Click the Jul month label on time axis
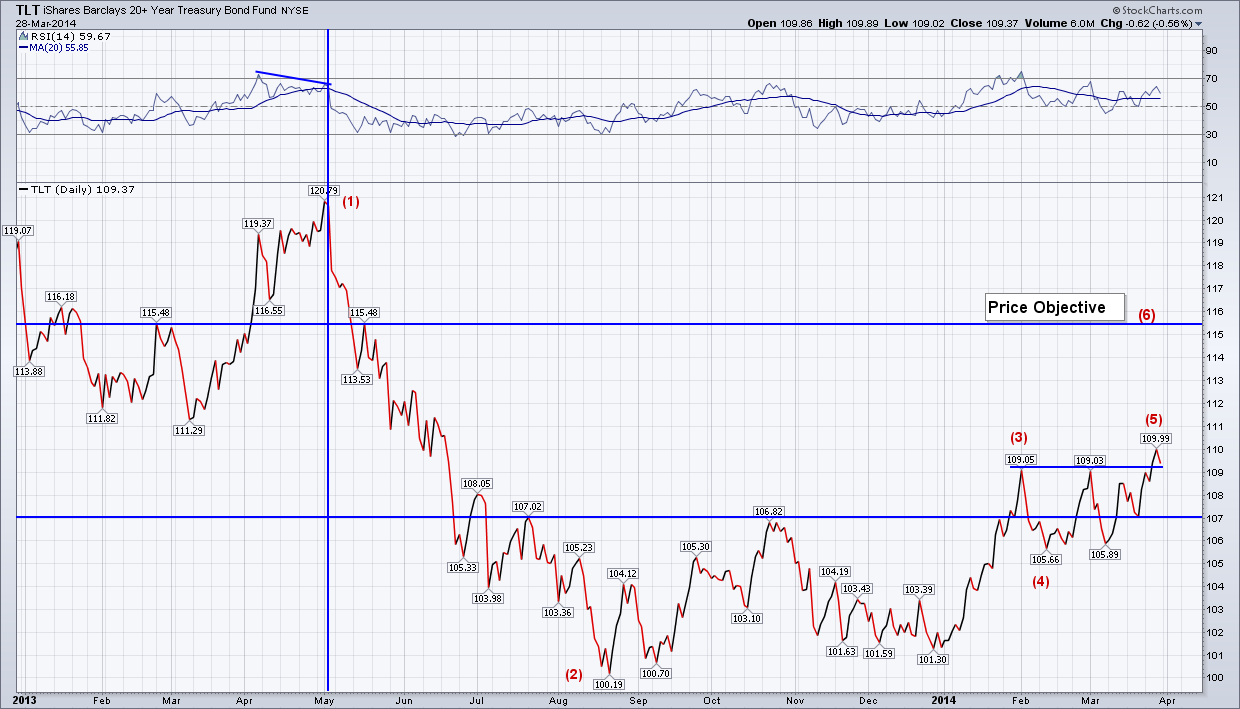This screenshot has height=709, width=1240. pos(475,702)
